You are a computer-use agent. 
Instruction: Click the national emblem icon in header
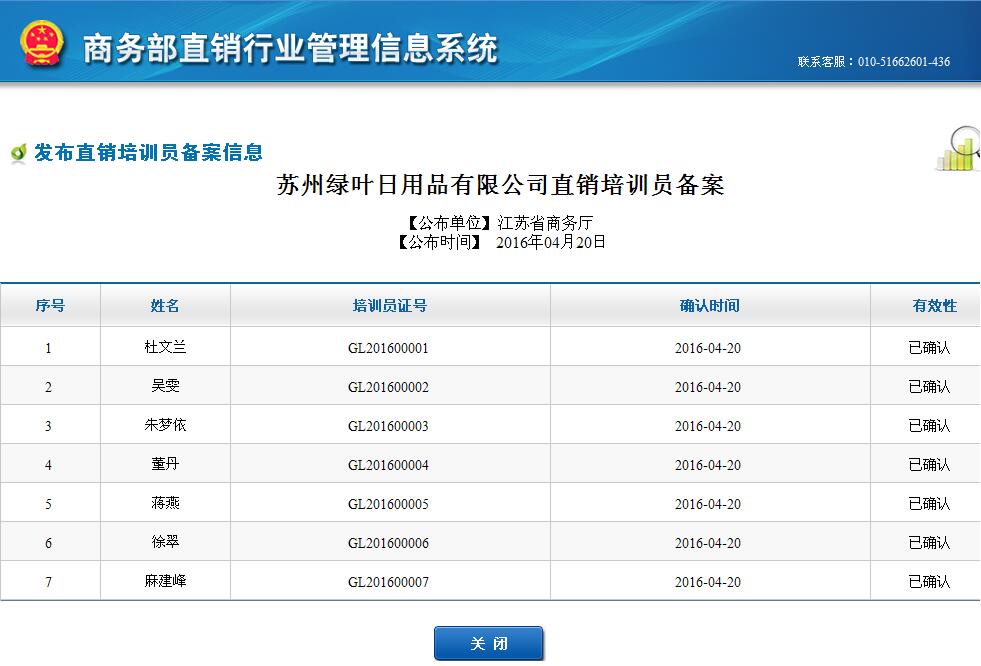pos(42,44)
